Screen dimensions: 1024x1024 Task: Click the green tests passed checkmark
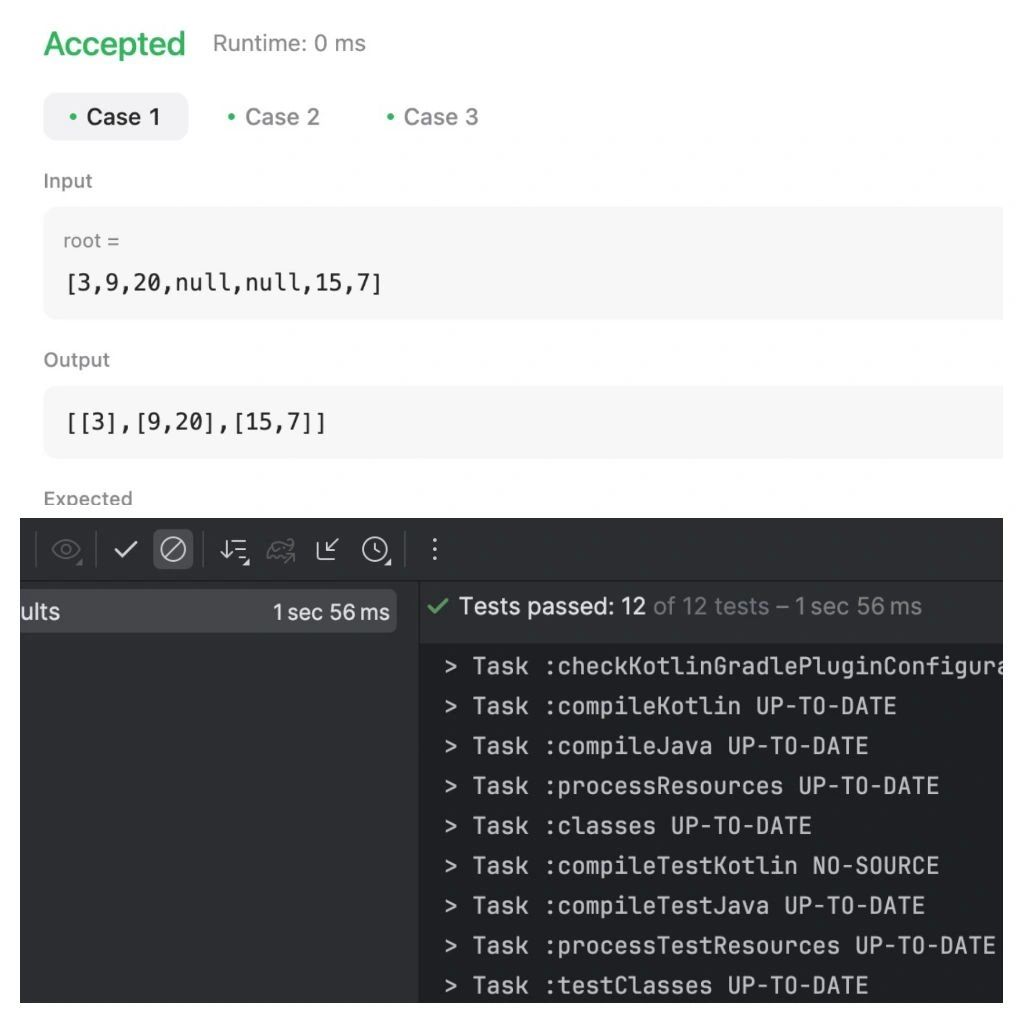(x=438, y=606)
